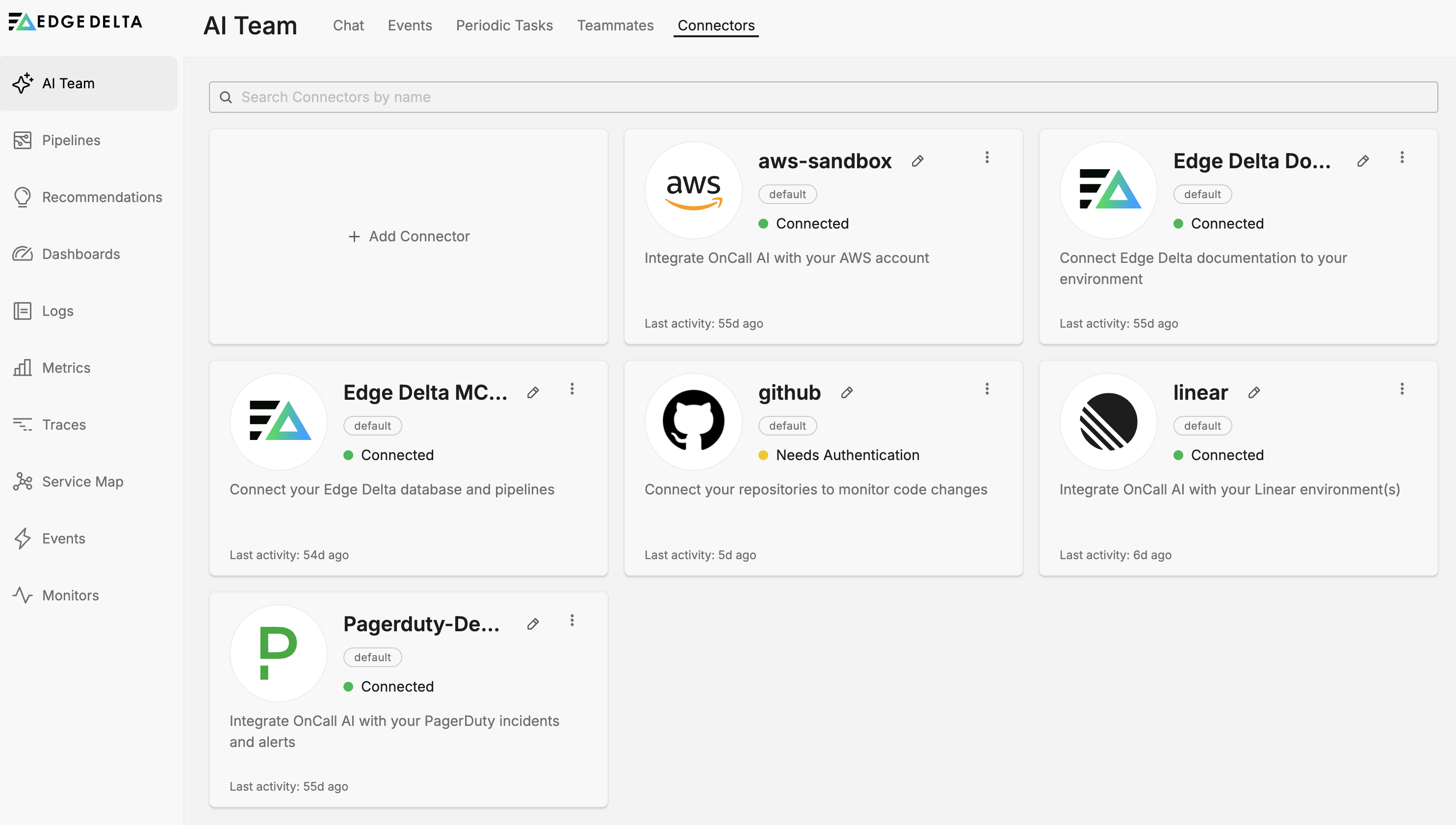Click the Edge Delta logo in the top left
Viewport: 1456px width, 825px height.
[74, 22]
